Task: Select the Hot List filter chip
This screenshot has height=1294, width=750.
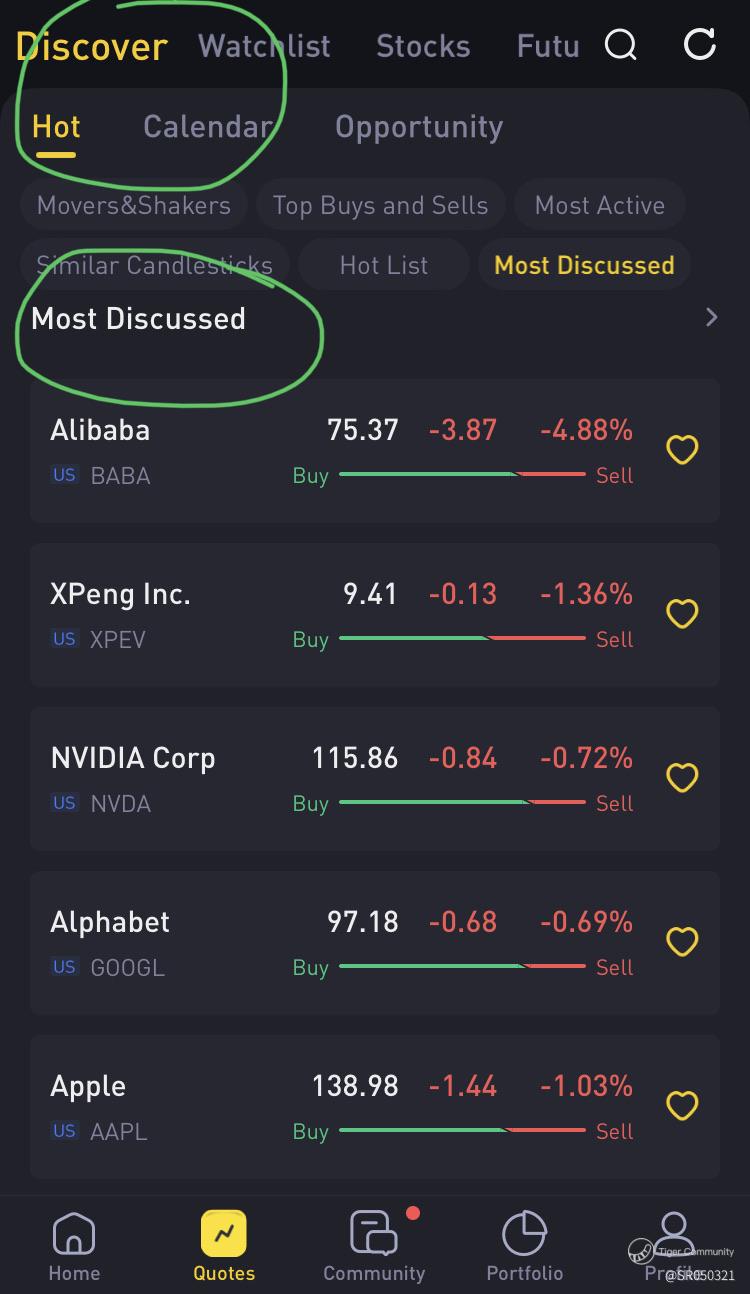Action: (383, 265)
